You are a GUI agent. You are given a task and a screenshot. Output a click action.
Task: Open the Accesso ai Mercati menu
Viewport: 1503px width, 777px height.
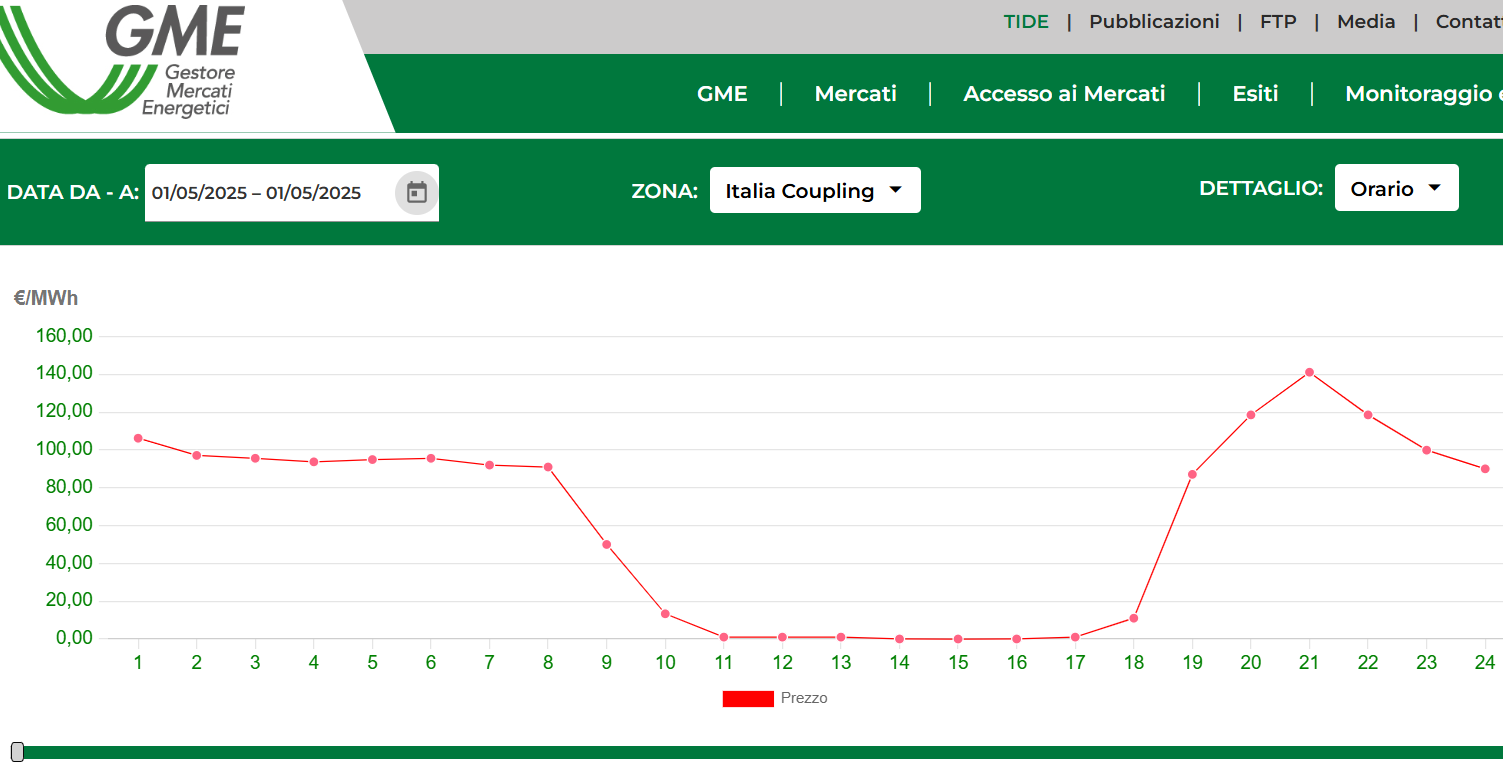1064,94
